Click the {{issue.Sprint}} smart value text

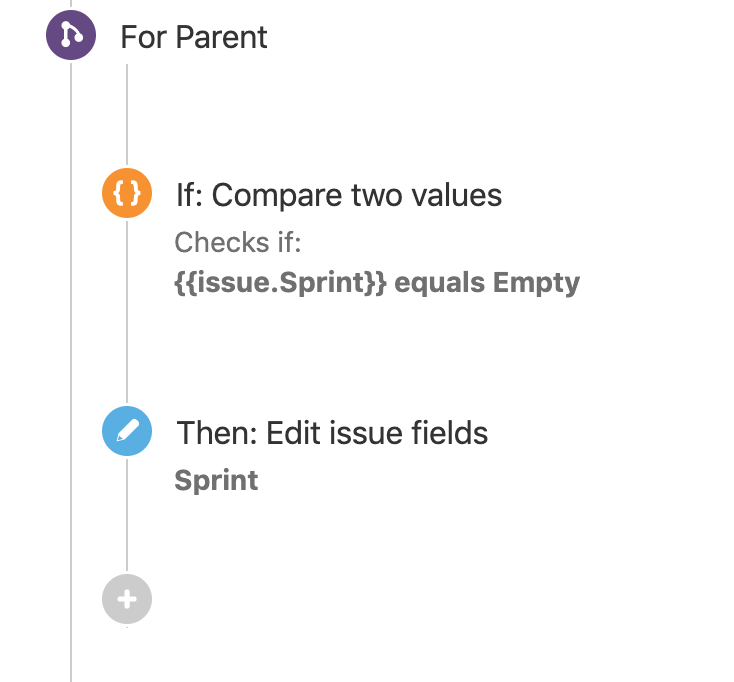tap(280, 283)
